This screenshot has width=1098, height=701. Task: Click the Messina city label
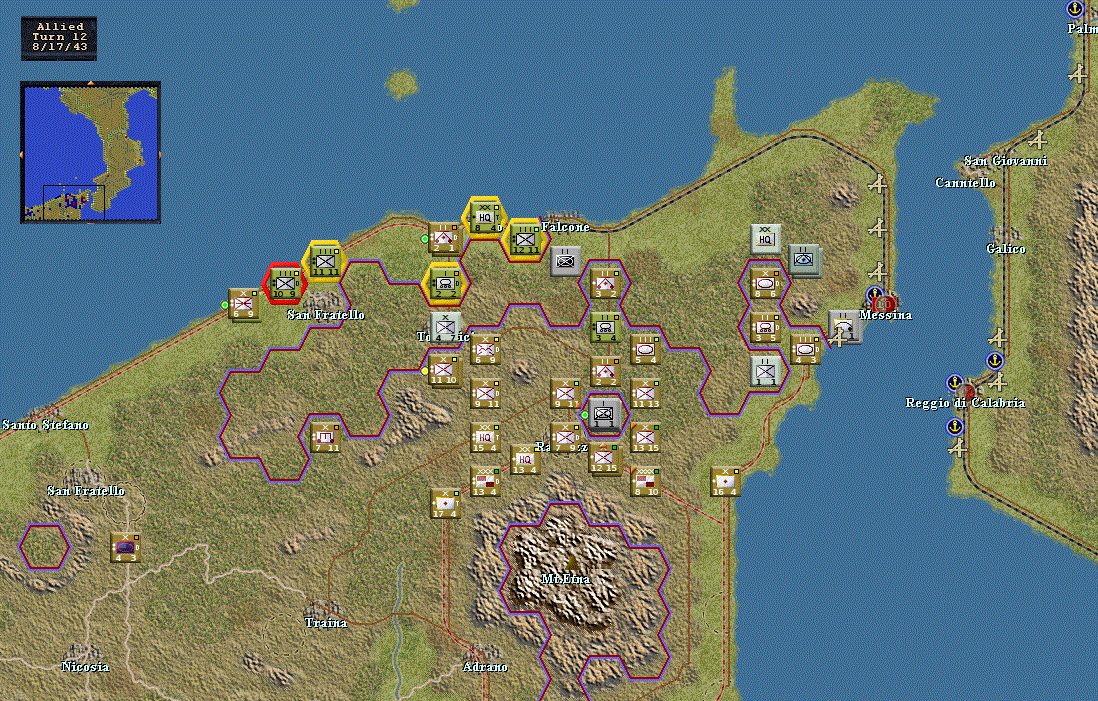pyautogui.click(x=885, y=315)
